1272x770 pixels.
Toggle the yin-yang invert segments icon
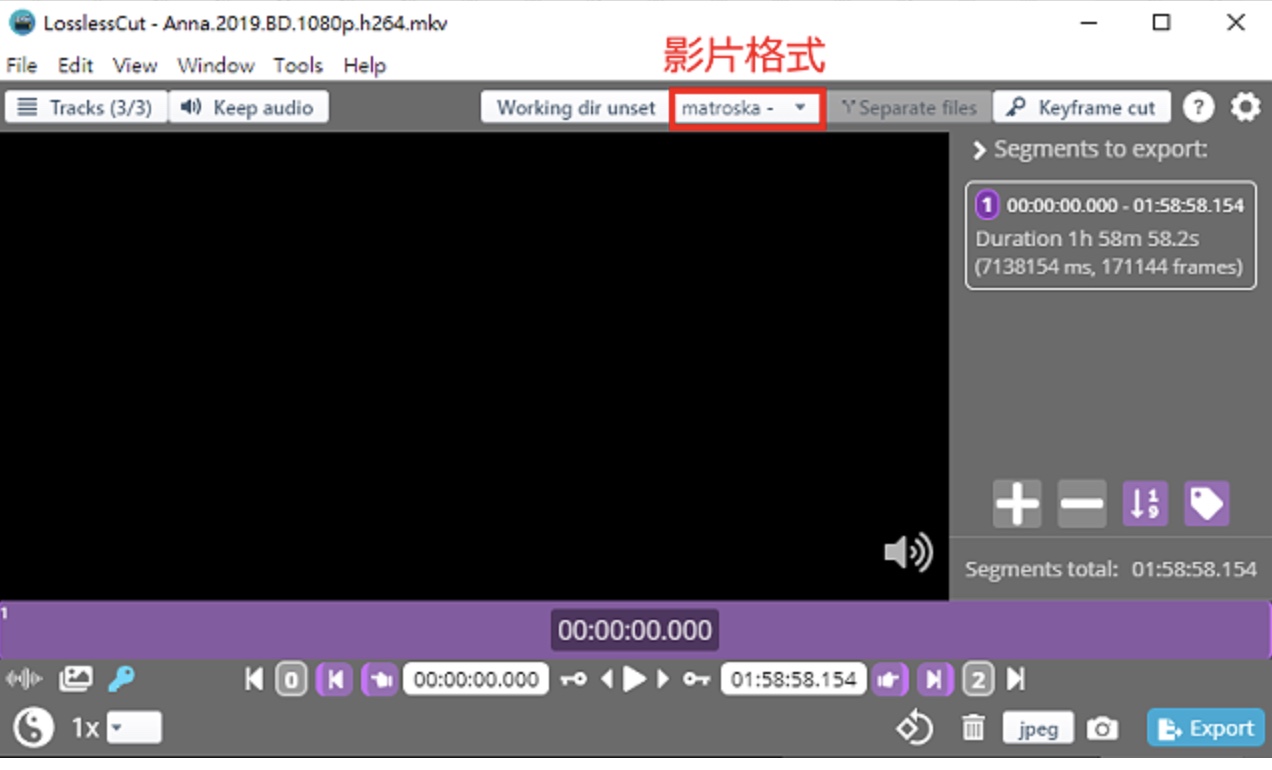tap(33, 728)
